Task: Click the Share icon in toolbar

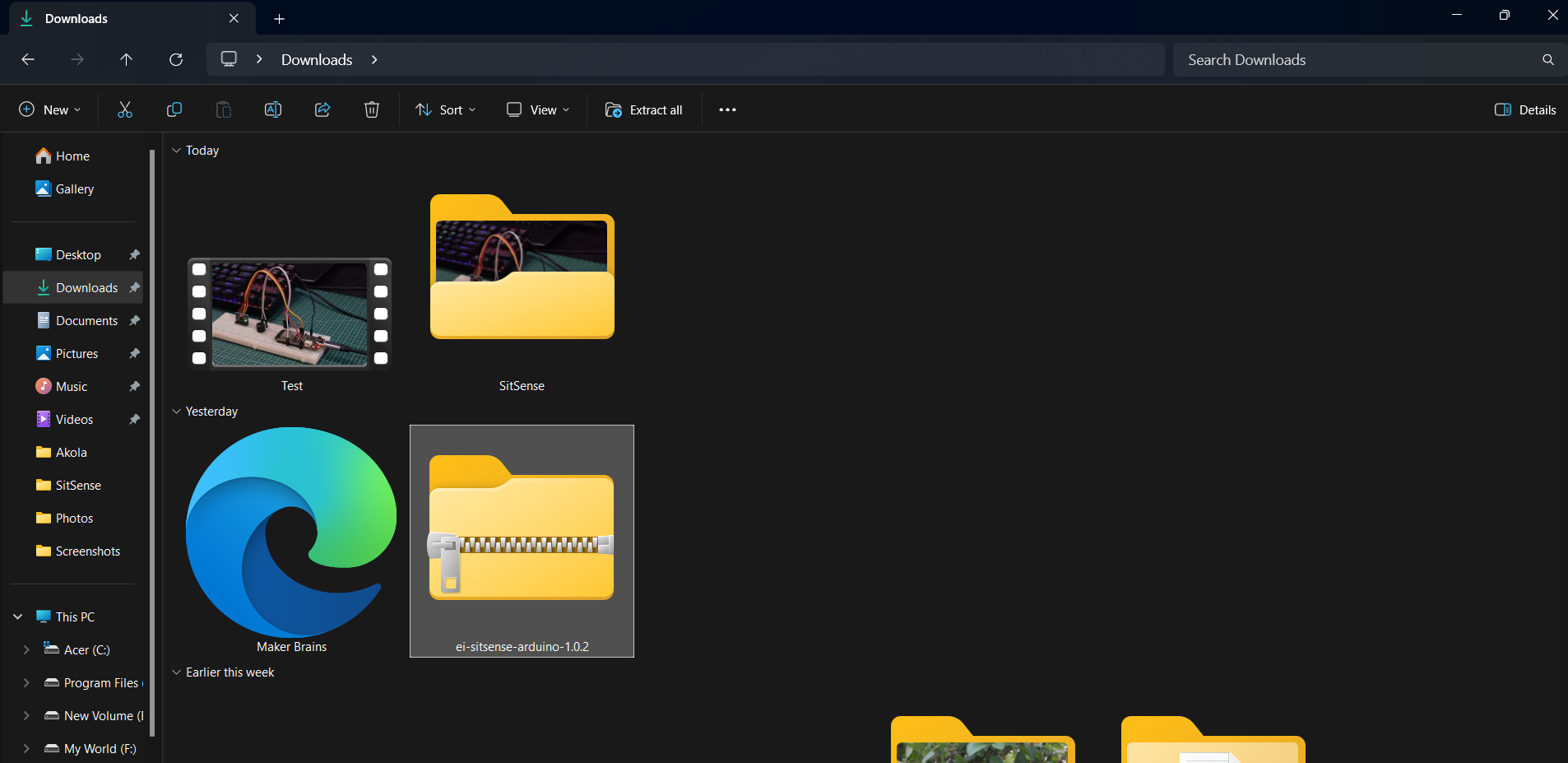Action: click(x=322, y=109)
